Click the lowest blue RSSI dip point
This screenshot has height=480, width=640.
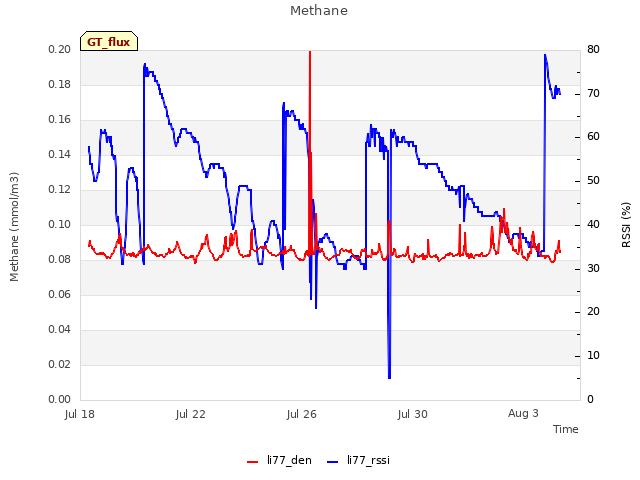coord(389,378)
